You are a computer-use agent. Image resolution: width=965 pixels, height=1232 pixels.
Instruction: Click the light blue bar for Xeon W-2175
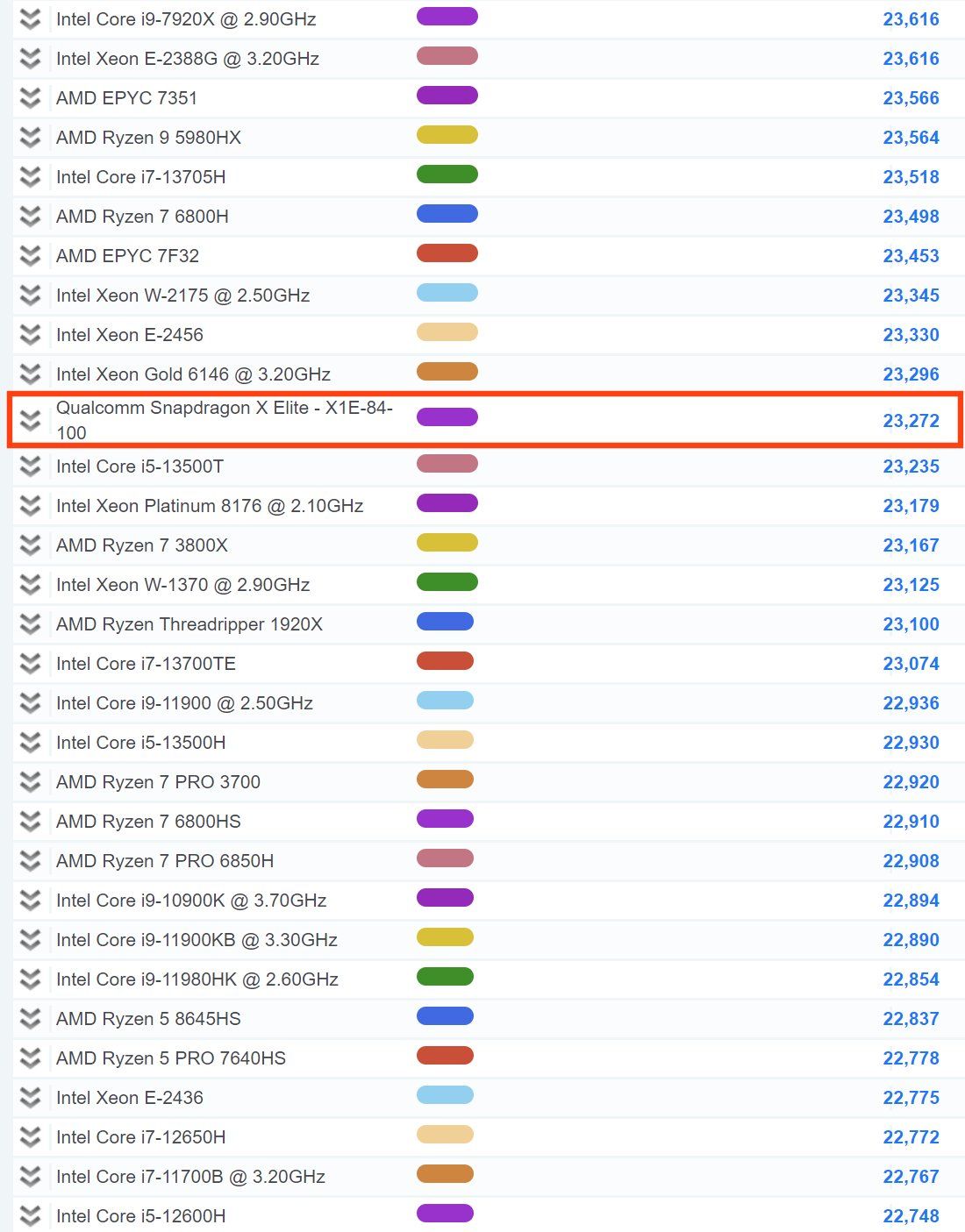click(447, 293)
